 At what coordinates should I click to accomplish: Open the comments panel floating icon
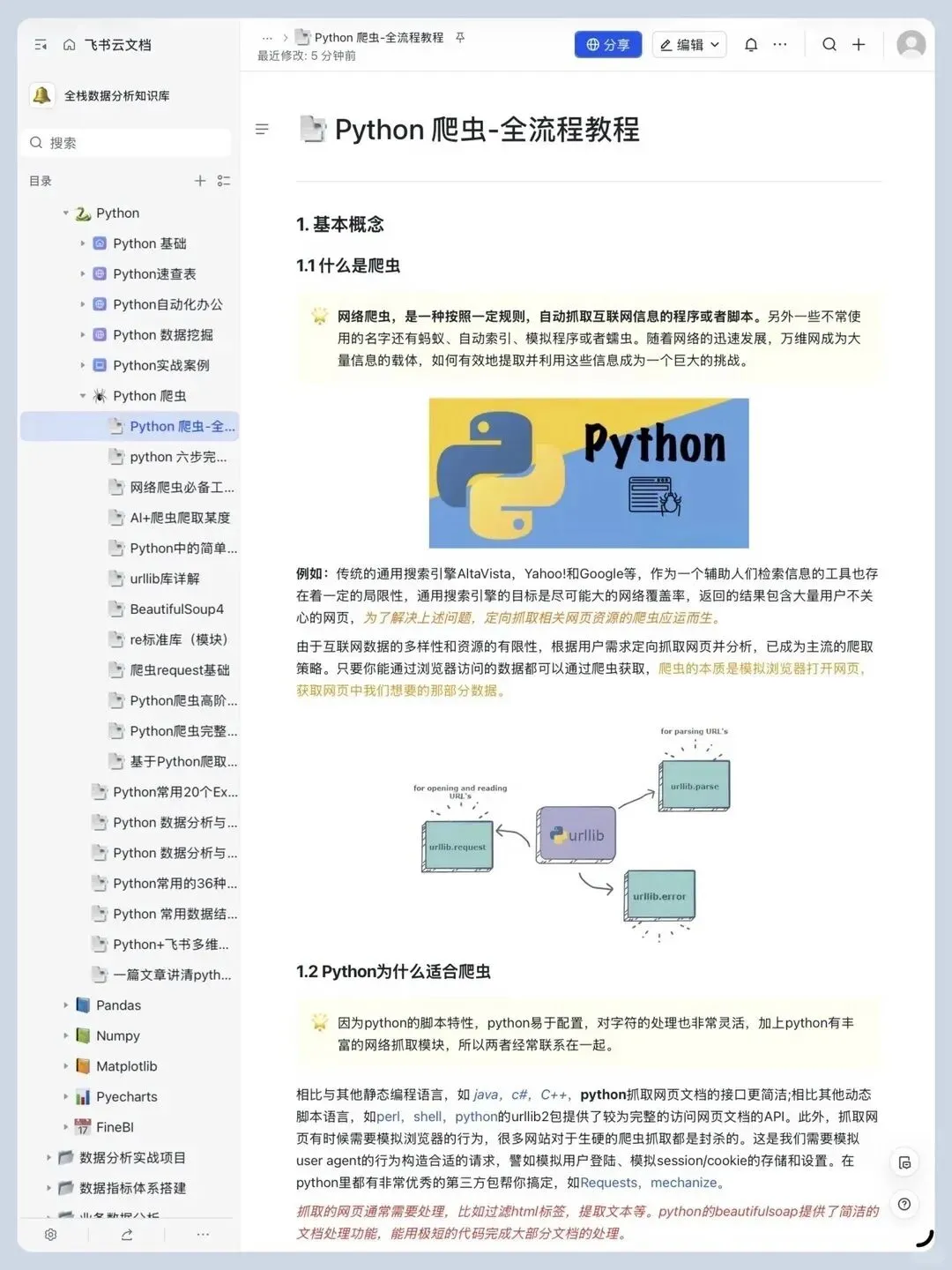click(x=904, y=1162)
